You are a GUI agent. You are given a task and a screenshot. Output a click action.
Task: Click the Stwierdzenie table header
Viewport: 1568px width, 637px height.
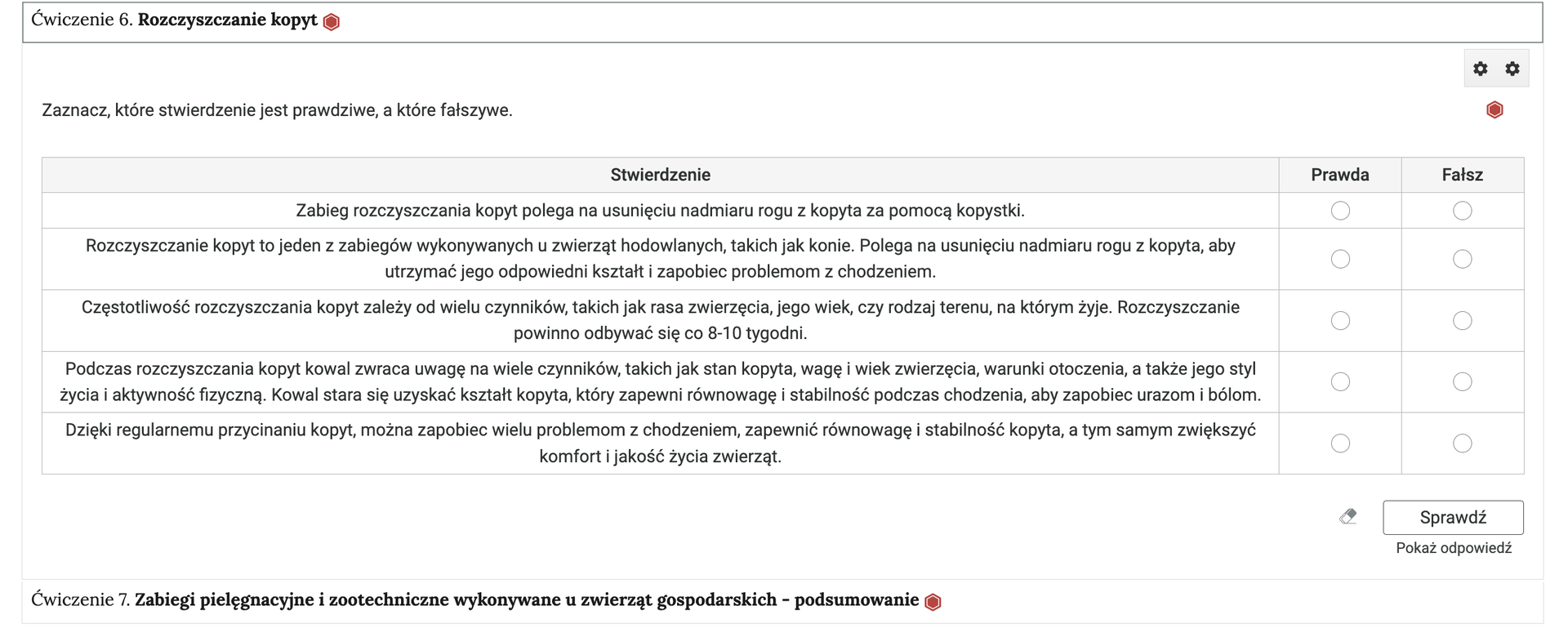661,174
